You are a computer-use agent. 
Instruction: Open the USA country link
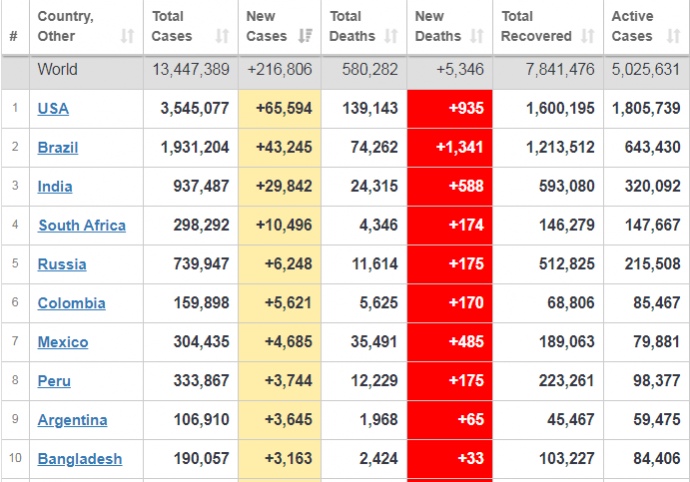[x=53, y=109]
